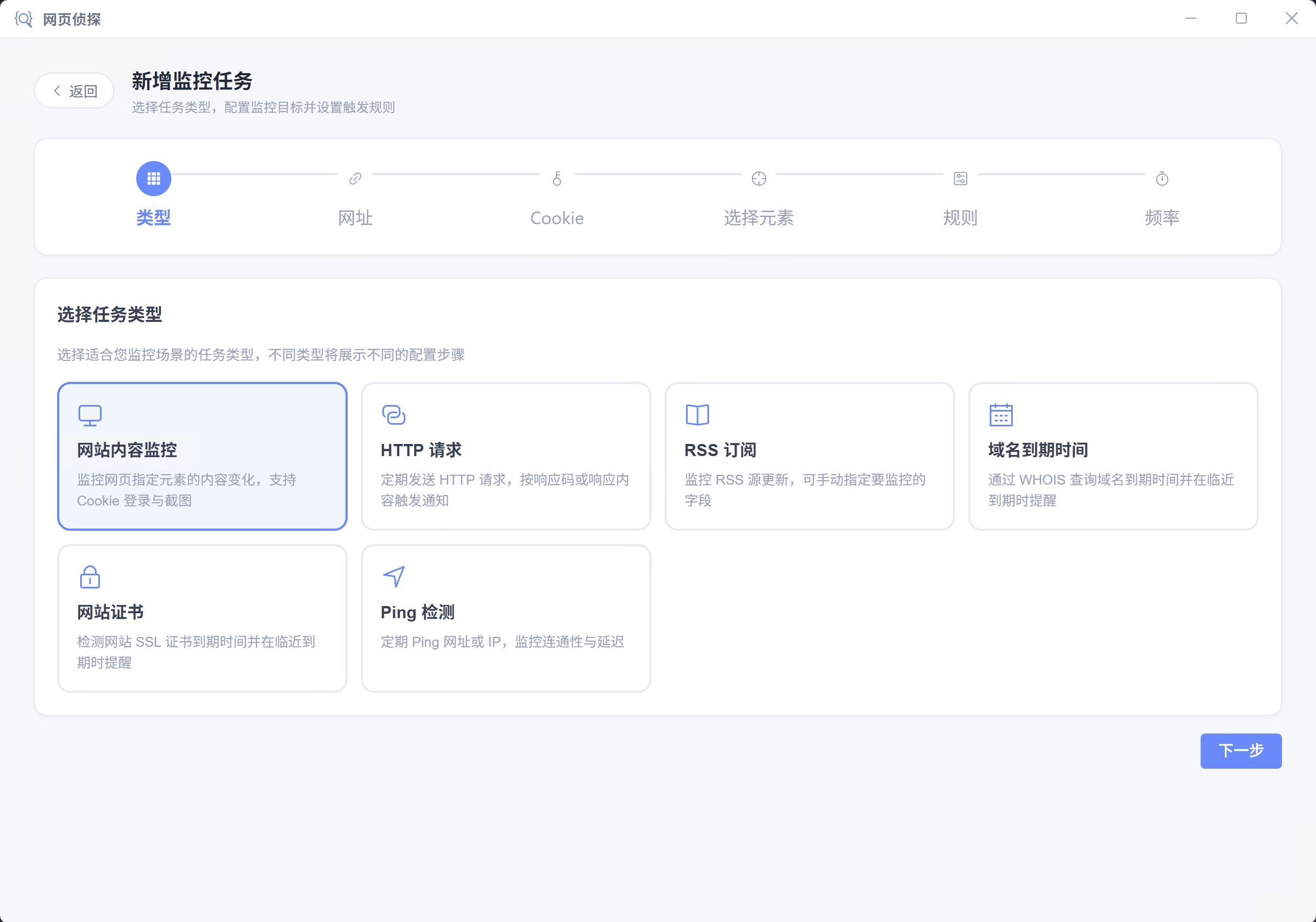Viewport: 1316px width, 922px height.
Task: Go back with the 返回 button
Action: point(74,91)
